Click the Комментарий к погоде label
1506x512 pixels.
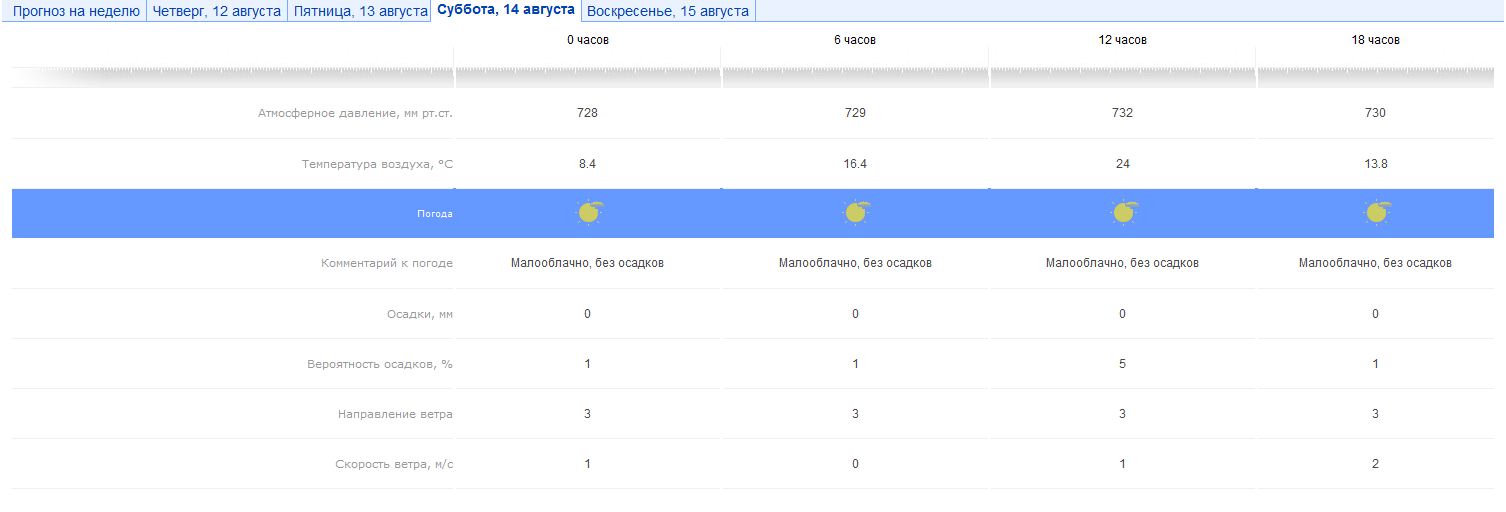click(387, 264)
